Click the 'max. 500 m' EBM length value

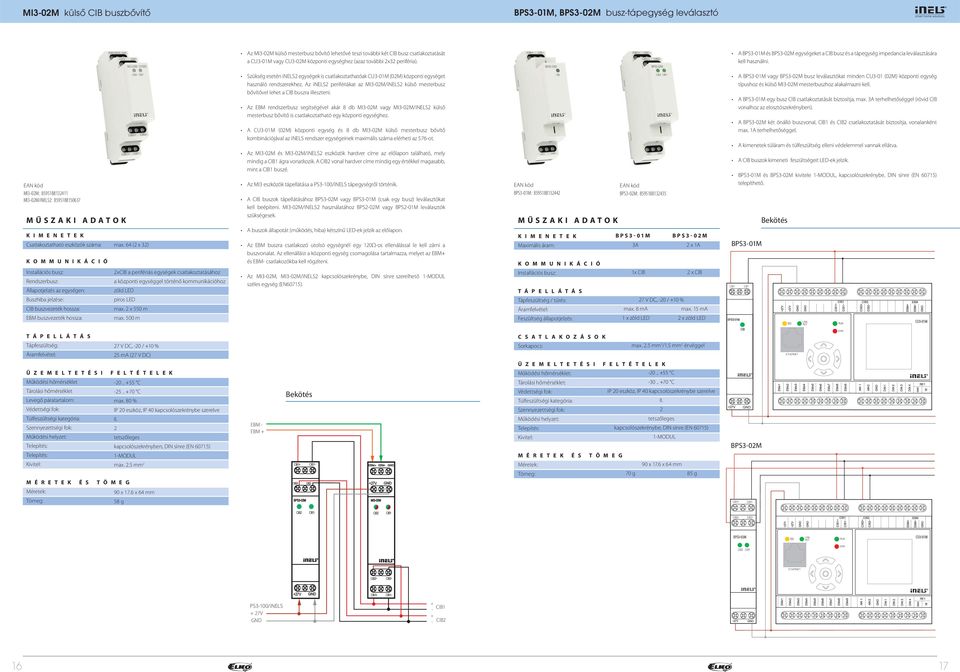click(127, 318)
